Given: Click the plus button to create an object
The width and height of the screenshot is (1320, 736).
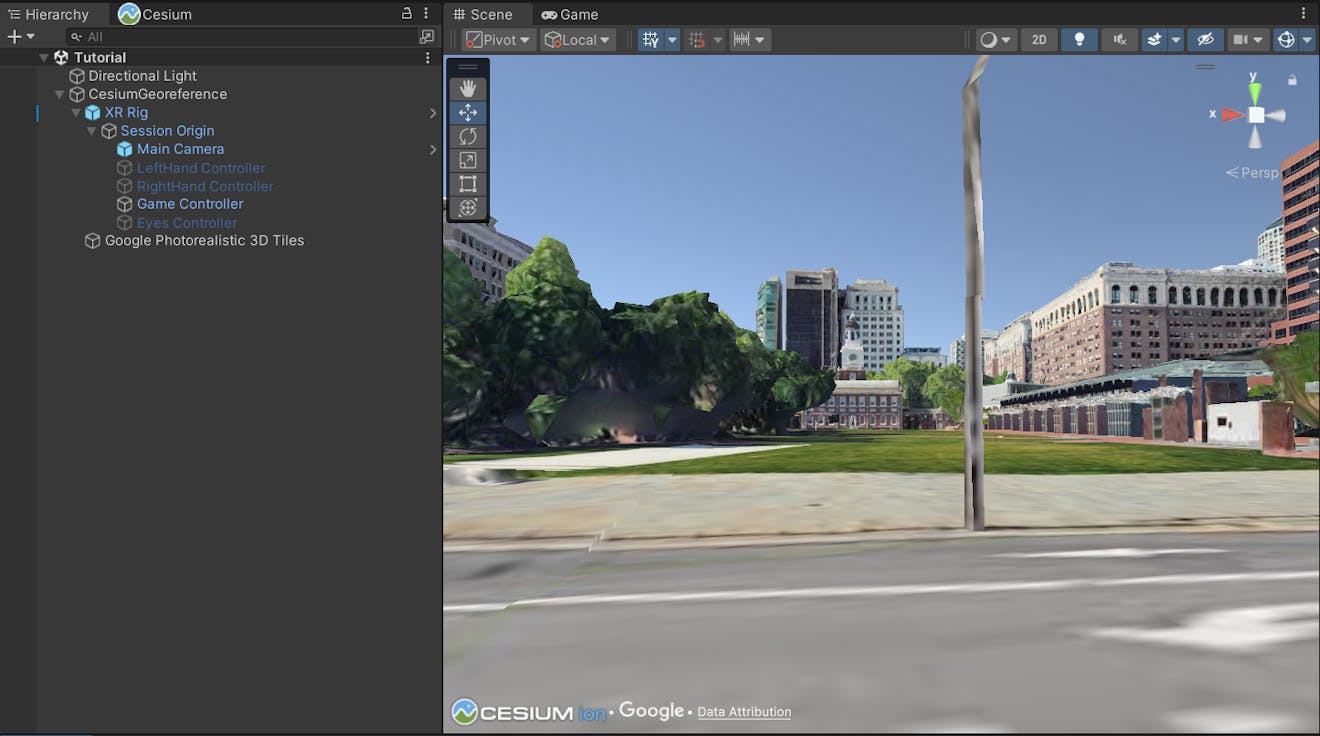Looking at the screenshot, I should 14,35.
